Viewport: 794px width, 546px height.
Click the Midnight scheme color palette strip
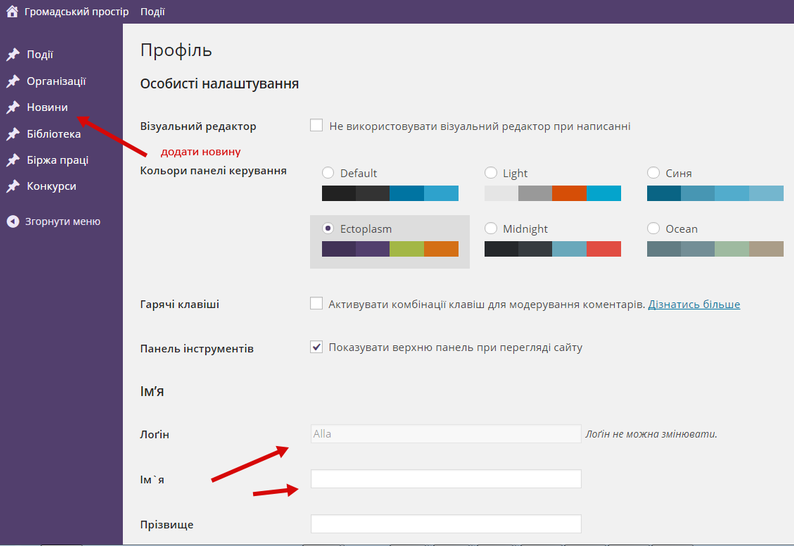point(552,249)
